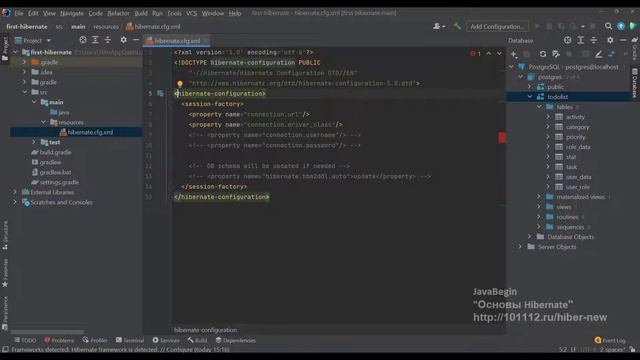Go to previous highlighted error arrow
The height and width of the screenshot is (360, 640).
point(489,53)
